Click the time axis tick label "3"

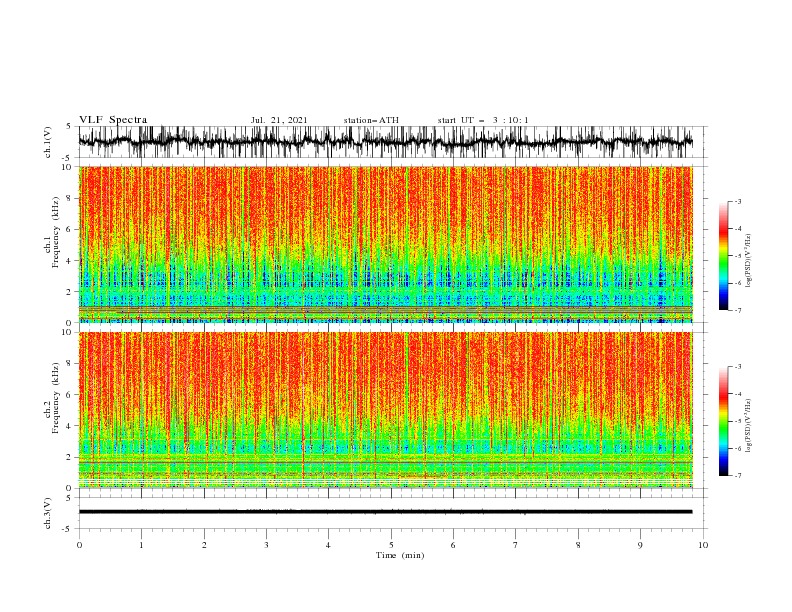coord(266,545)
